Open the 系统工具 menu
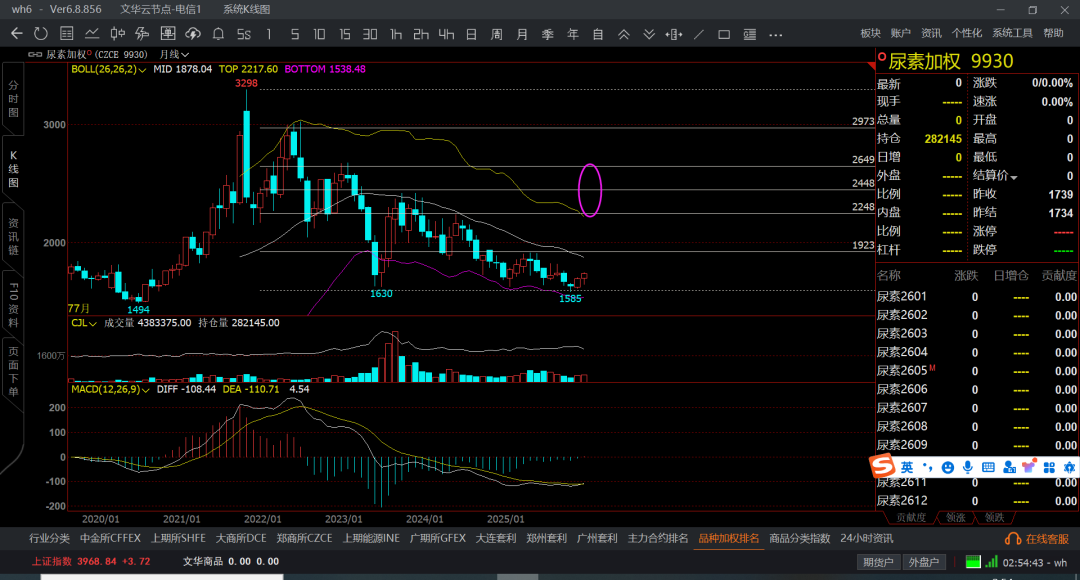The width and height of the screenshot is (1080, 580). [x=1011, y=34]
